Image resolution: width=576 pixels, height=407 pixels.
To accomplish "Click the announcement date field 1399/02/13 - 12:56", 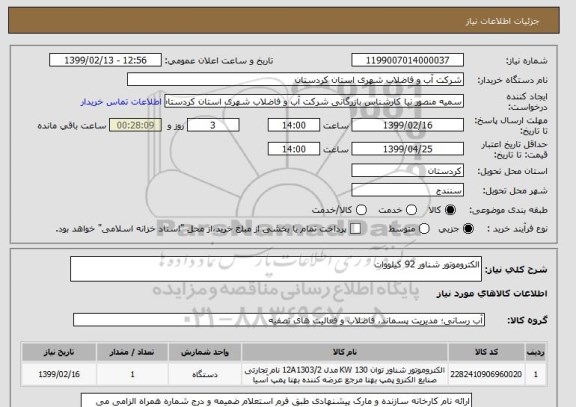I will click(105, 60).
